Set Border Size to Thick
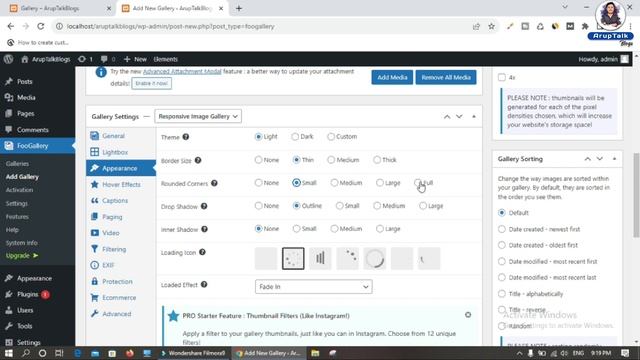This screenshot has height=360, width=640. [377, 160]
